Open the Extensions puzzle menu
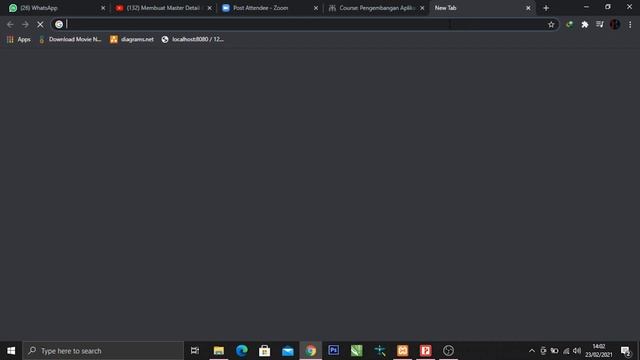This screenshot has width=640, height=360. [584, 24]
